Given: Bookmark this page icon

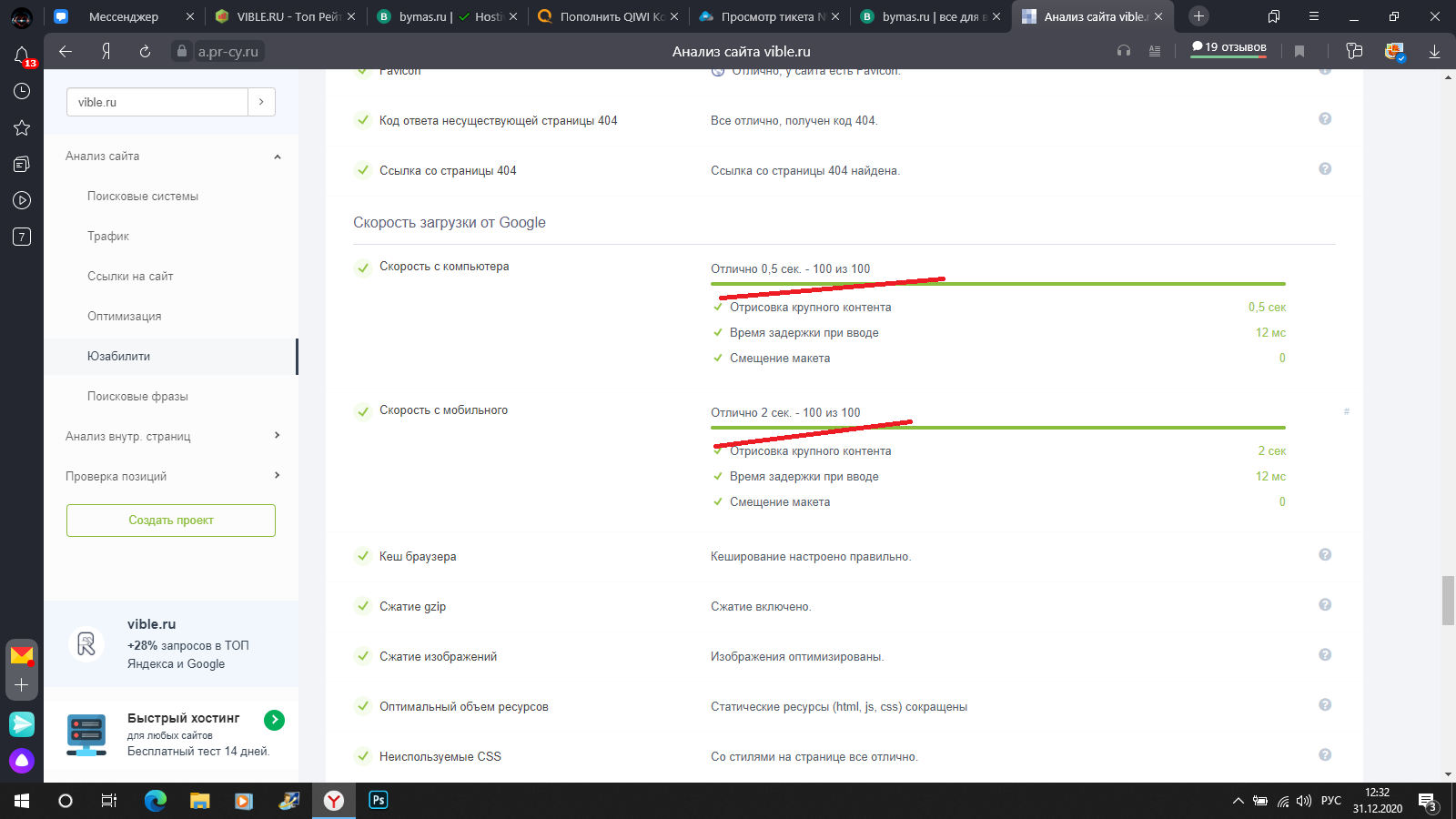Looking at the screenshot, I should 1299,52.
